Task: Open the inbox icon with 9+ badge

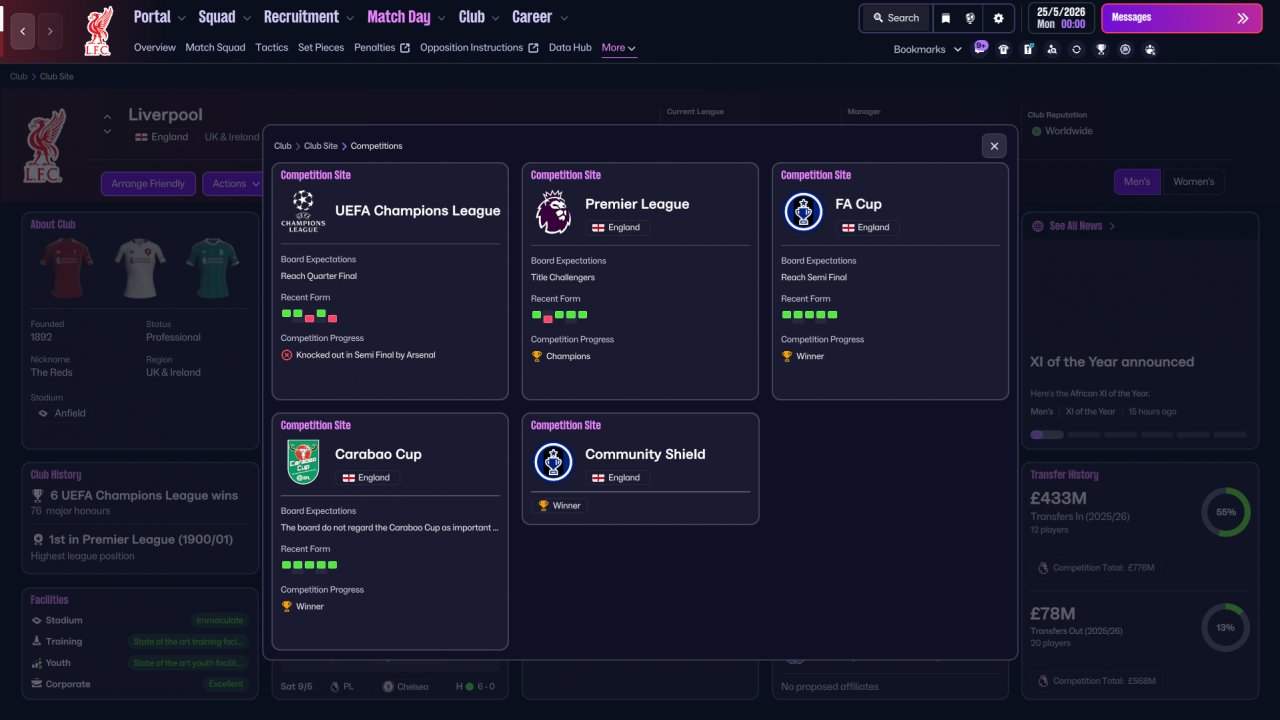Action: pos(980,48)
